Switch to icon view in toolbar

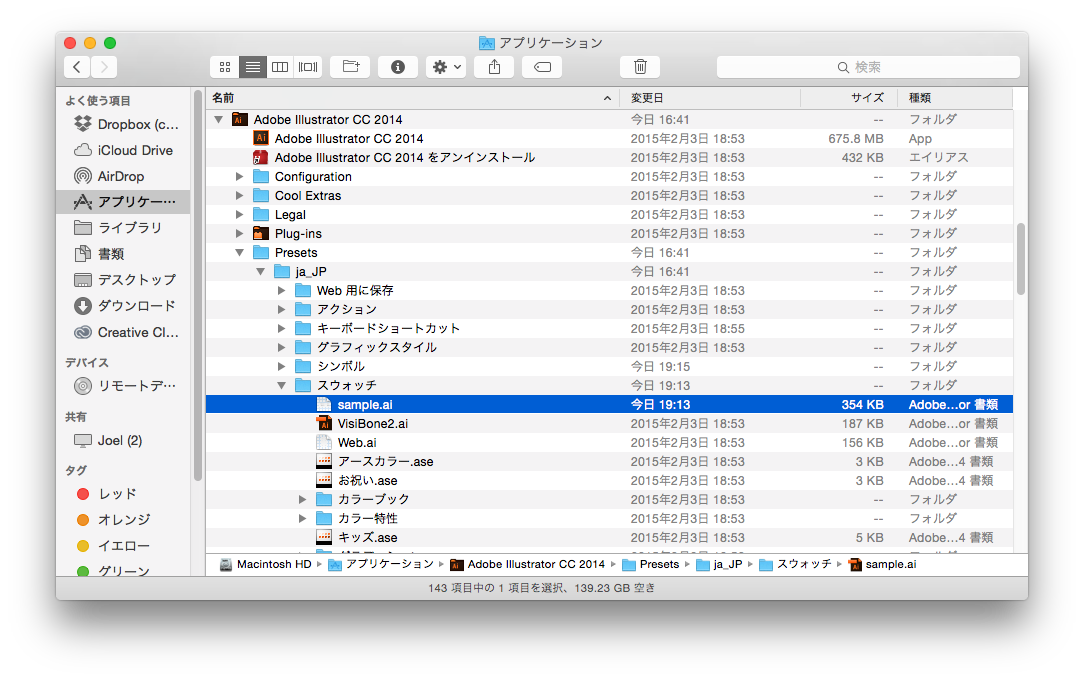pos(225,67)
